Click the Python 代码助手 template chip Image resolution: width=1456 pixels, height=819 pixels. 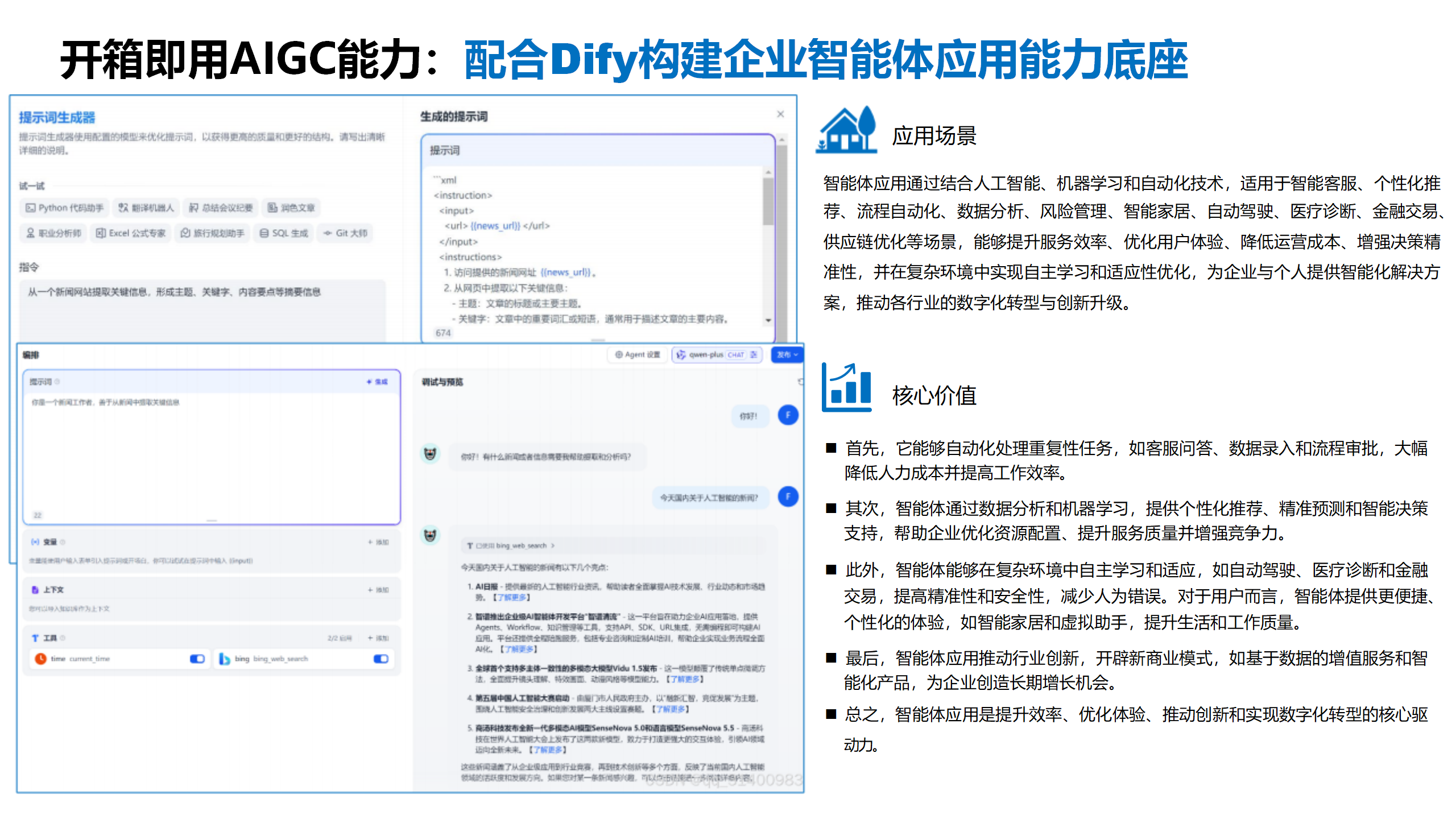pos(64,208)
